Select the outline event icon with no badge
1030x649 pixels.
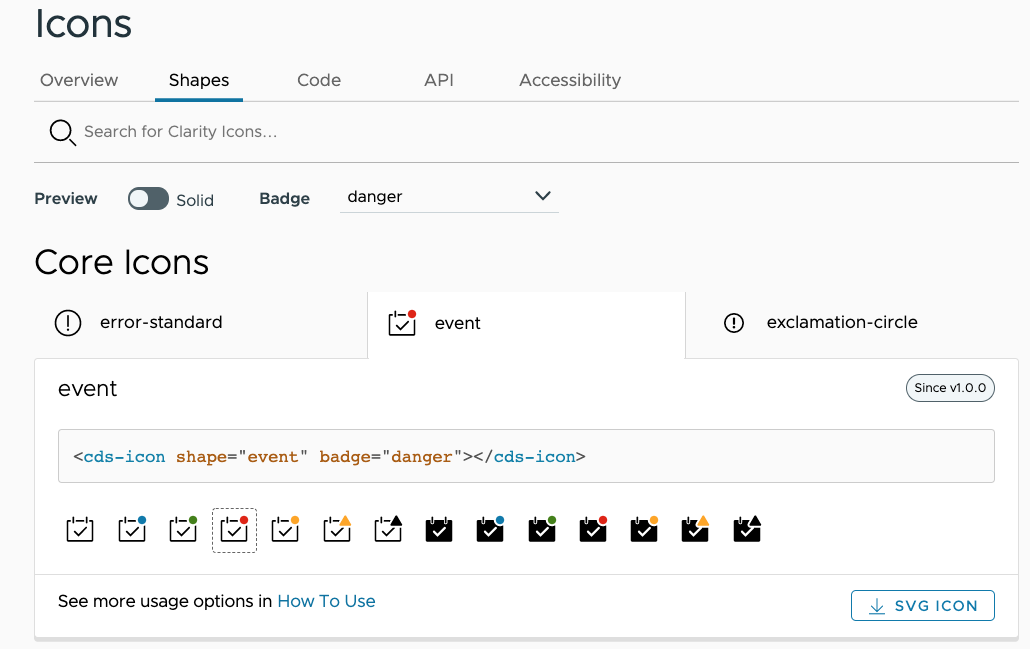80,529
